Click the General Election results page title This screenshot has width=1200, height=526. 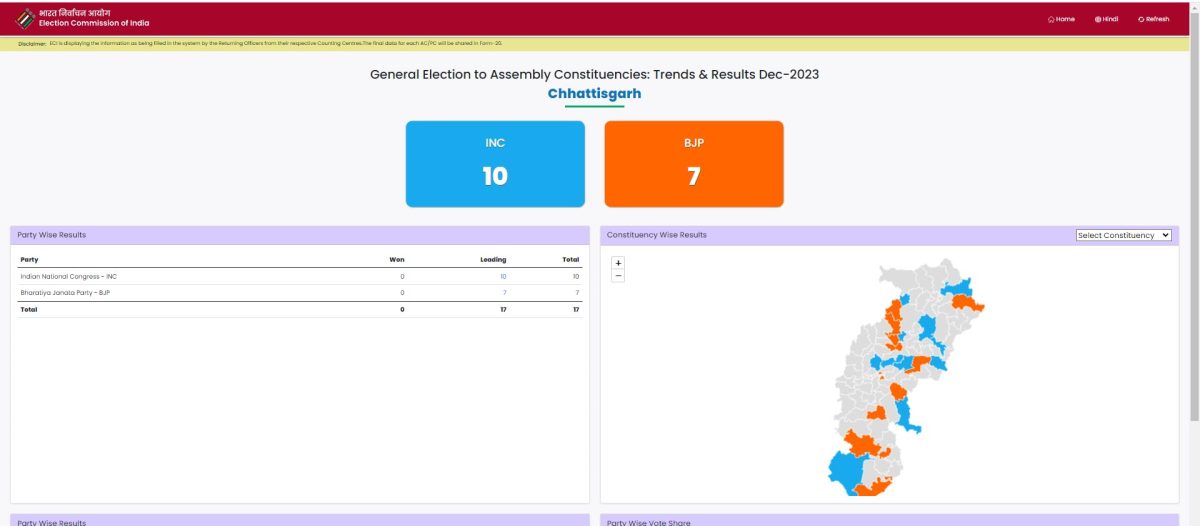[595, 74]
